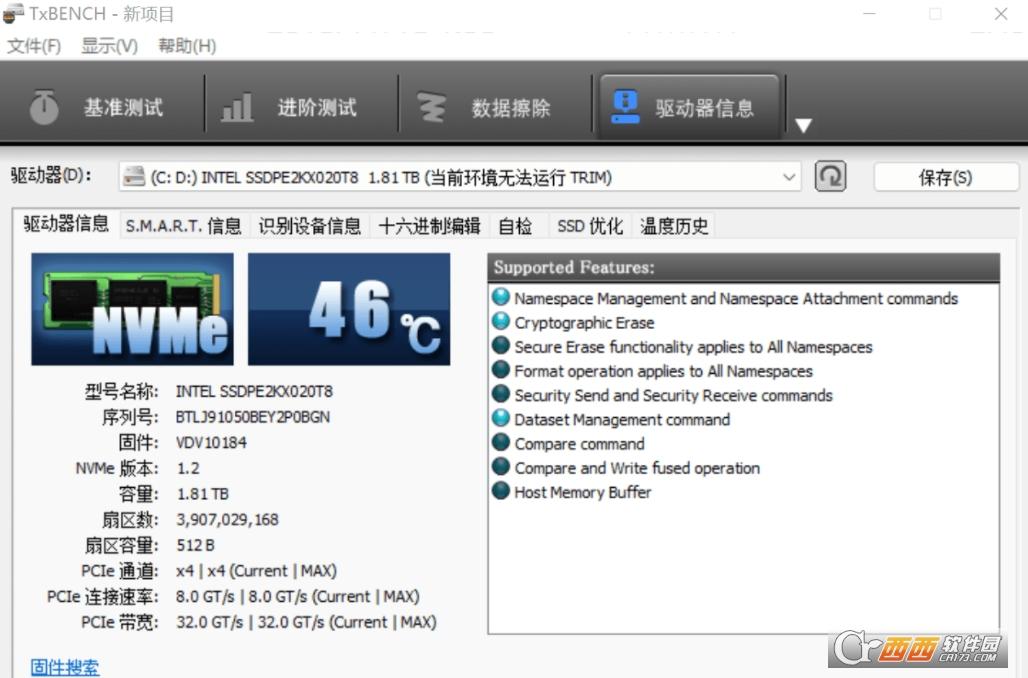Click the sector size value 512 B
The image size is (1028, 678).
tap(195, 546)
